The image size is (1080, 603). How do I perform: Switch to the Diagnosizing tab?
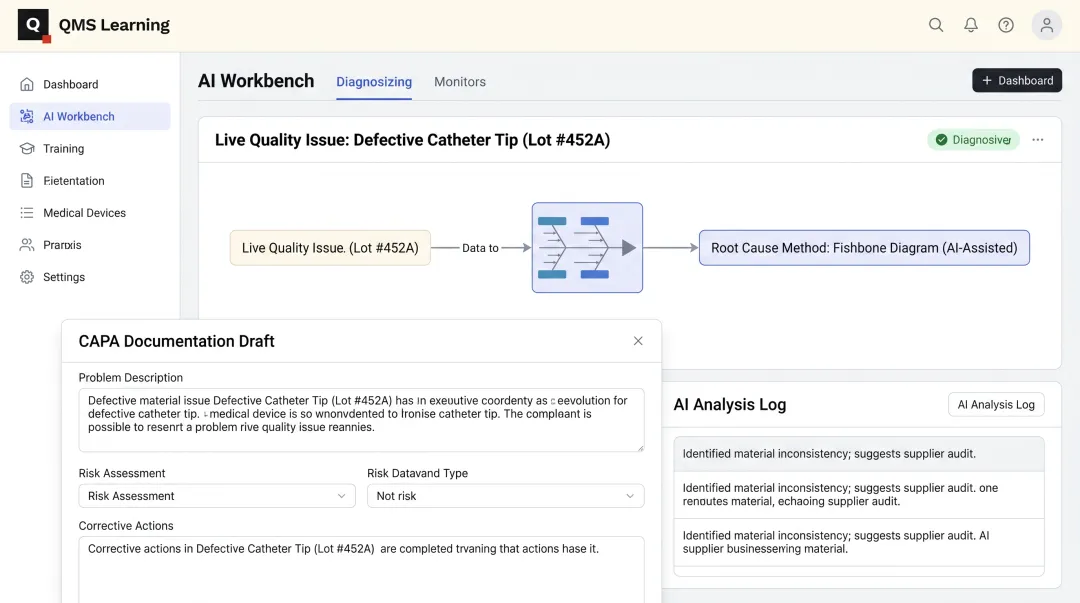[x=374, y=82]
